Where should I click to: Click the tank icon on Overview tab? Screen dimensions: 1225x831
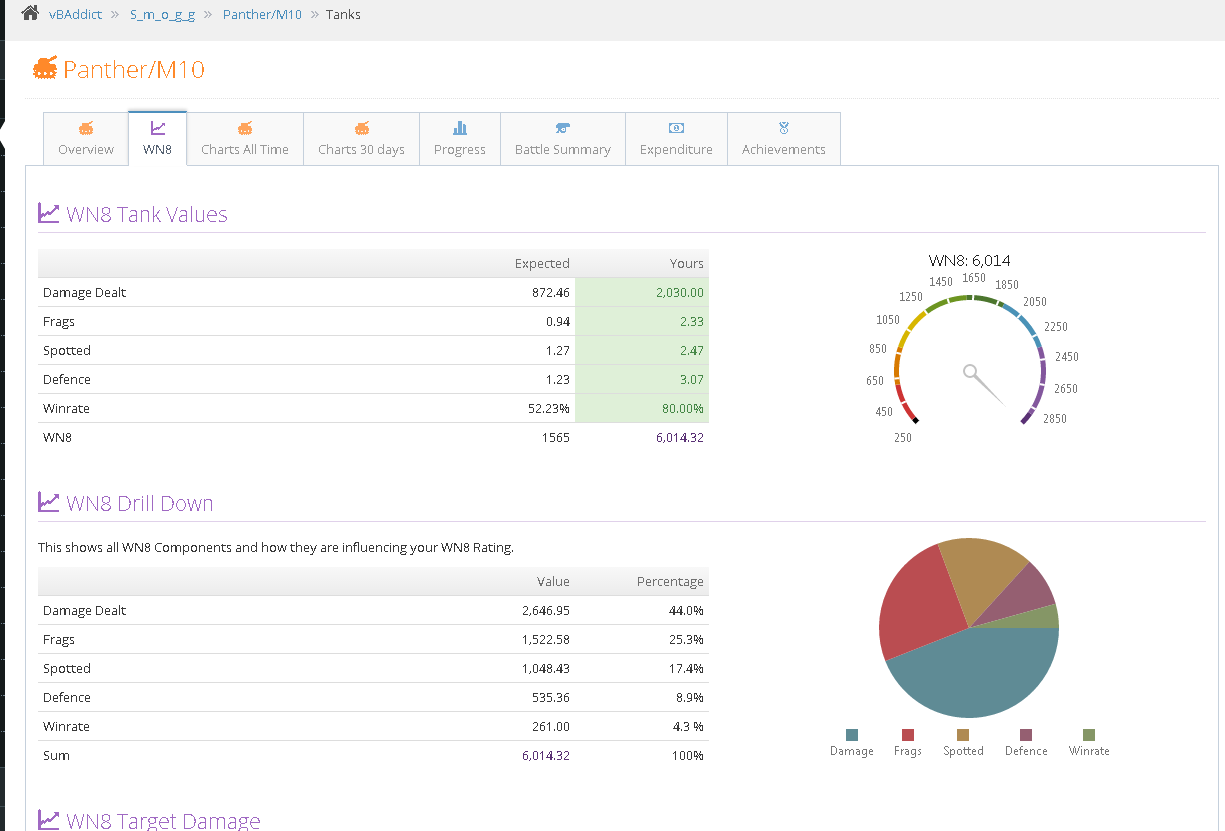coord(86,128)
